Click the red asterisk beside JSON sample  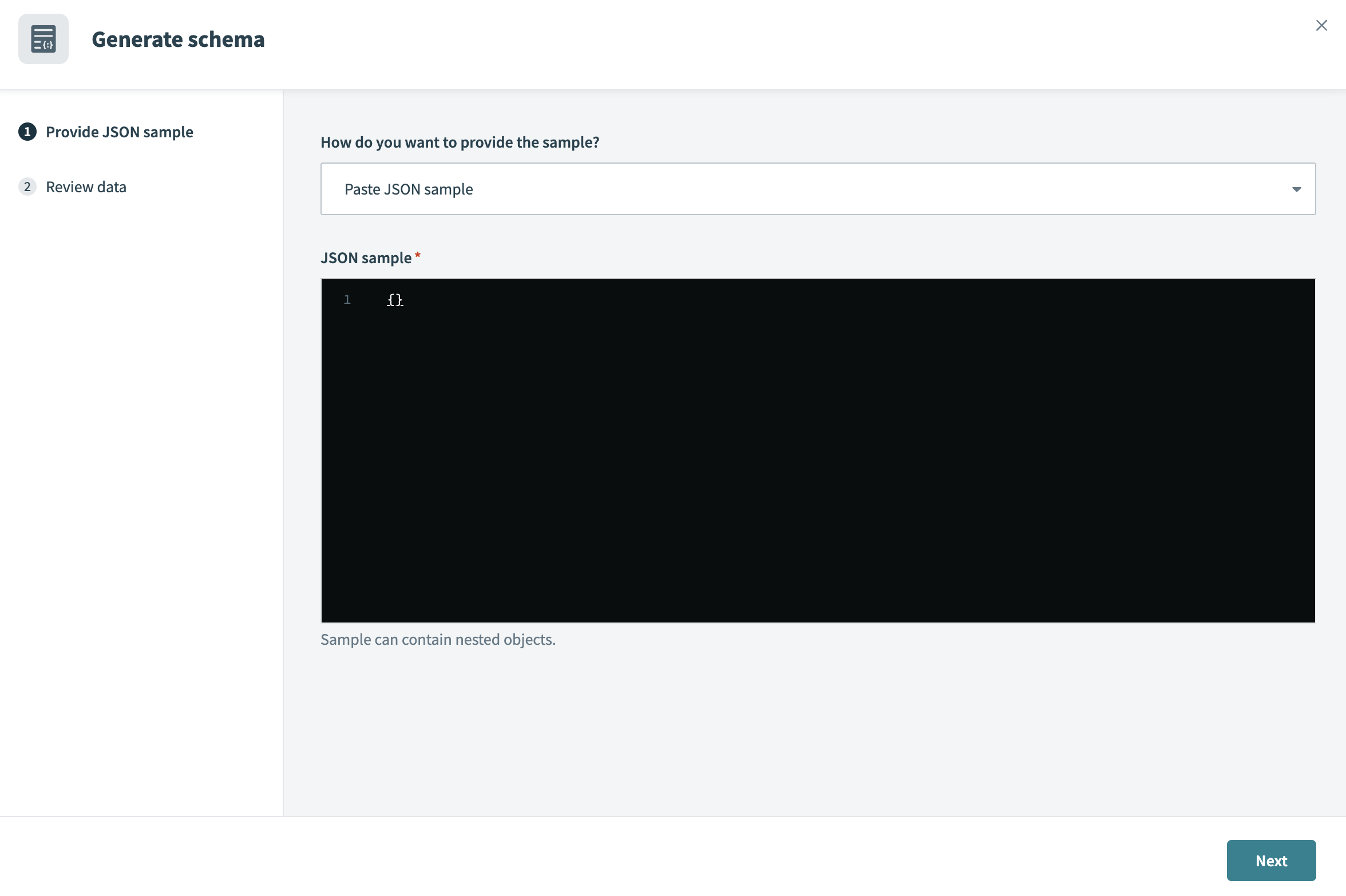(417, 257)
